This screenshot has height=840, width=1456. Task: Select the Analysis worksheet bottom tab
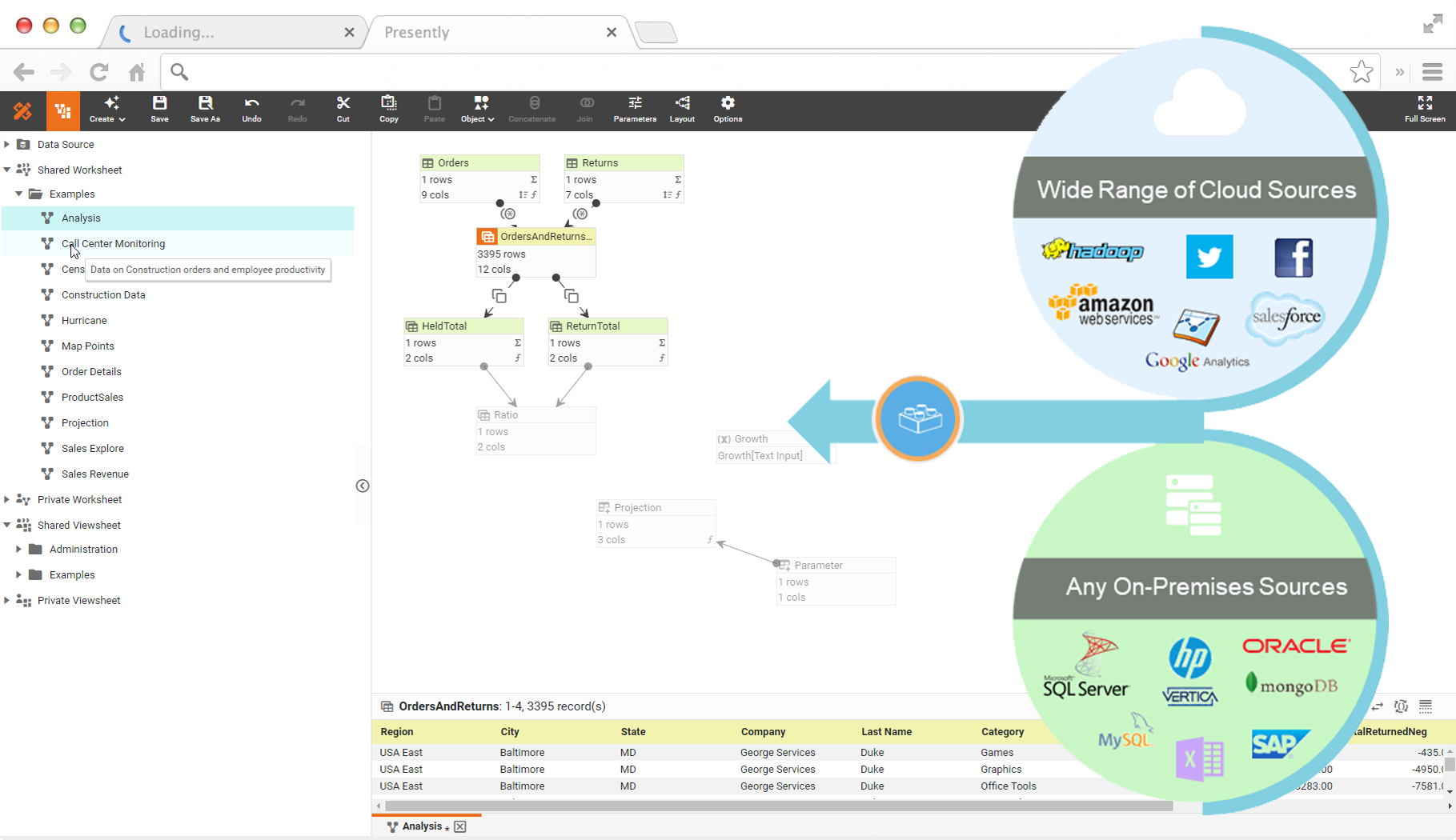click(422, 826)
